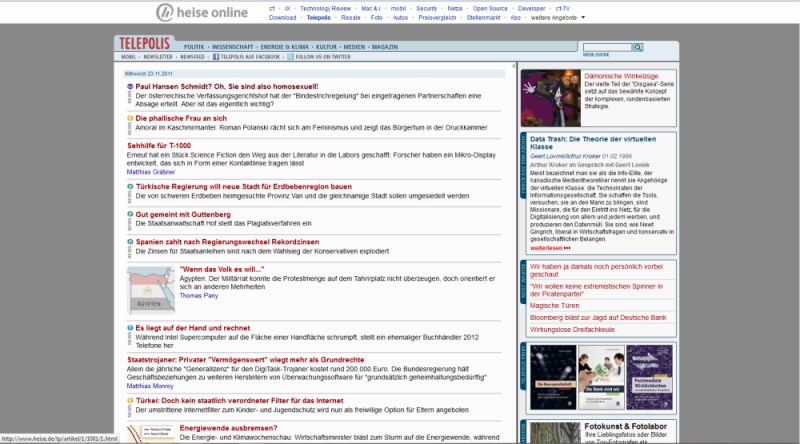This screenshot has height=444, width=800.
Task: Click the Newsletter link
Action: click(x=158, y=57)
